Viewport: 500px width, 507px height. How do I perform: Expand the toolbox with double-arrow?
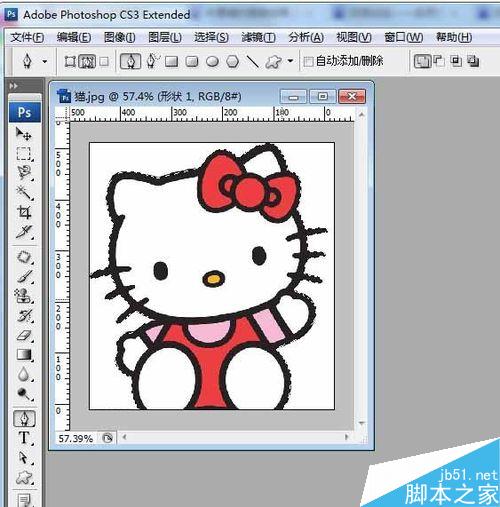click(13, 86)
